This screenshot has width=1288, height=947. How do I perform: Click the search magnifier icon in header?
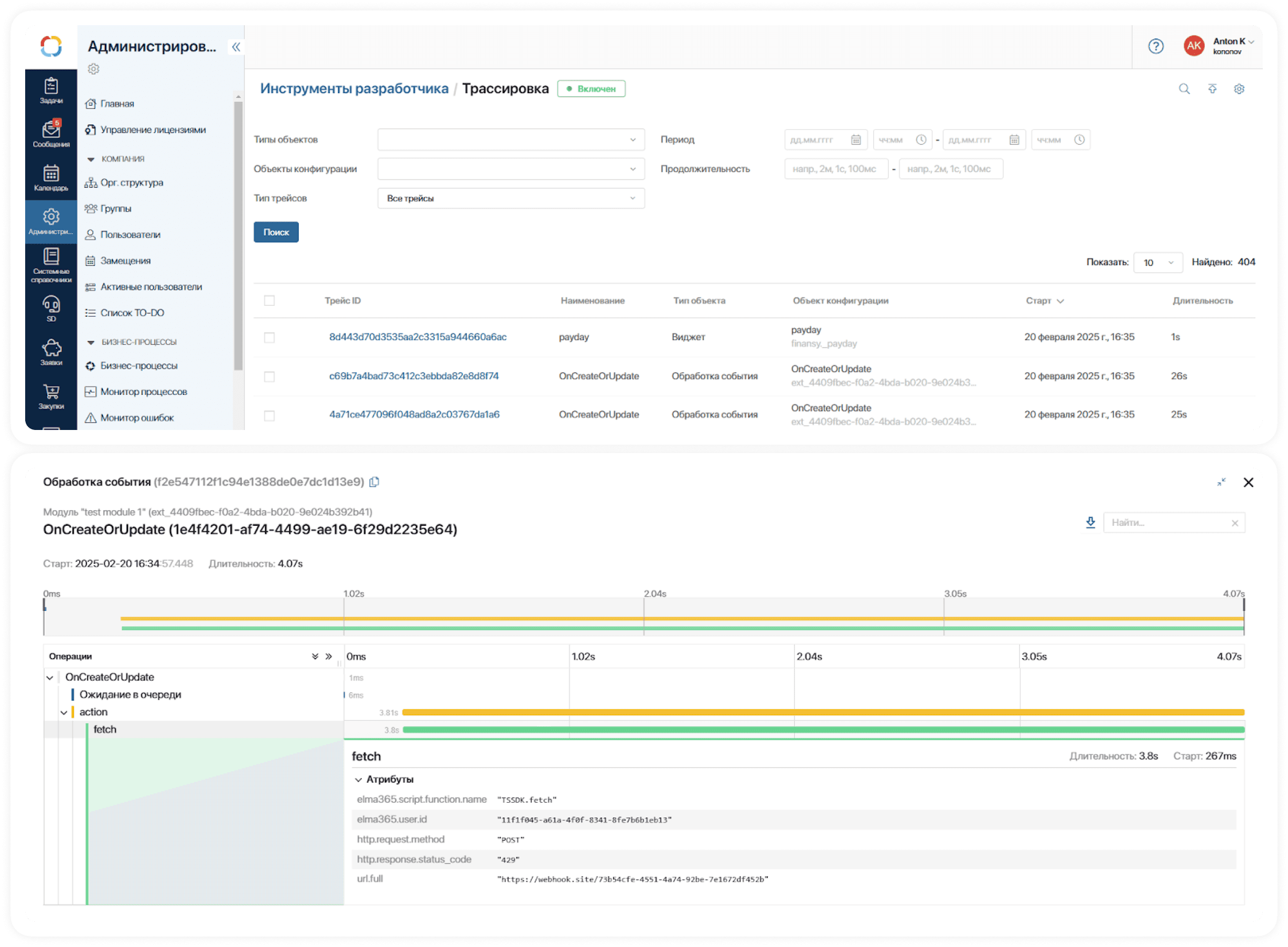tap(1184, 89)
